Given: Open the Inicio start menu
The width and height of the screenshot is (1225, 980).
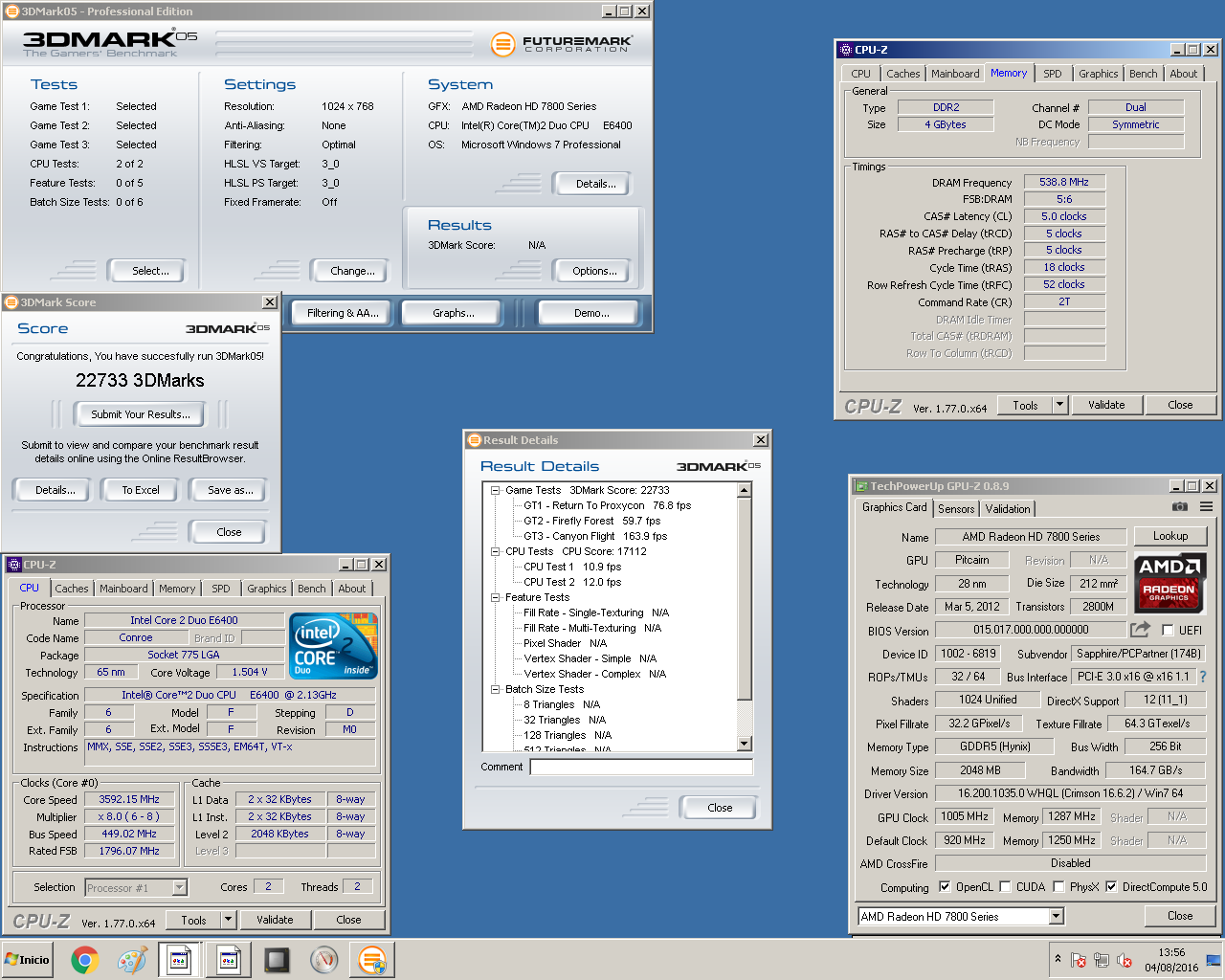Looking at the screenshot, I should [28, 959].
